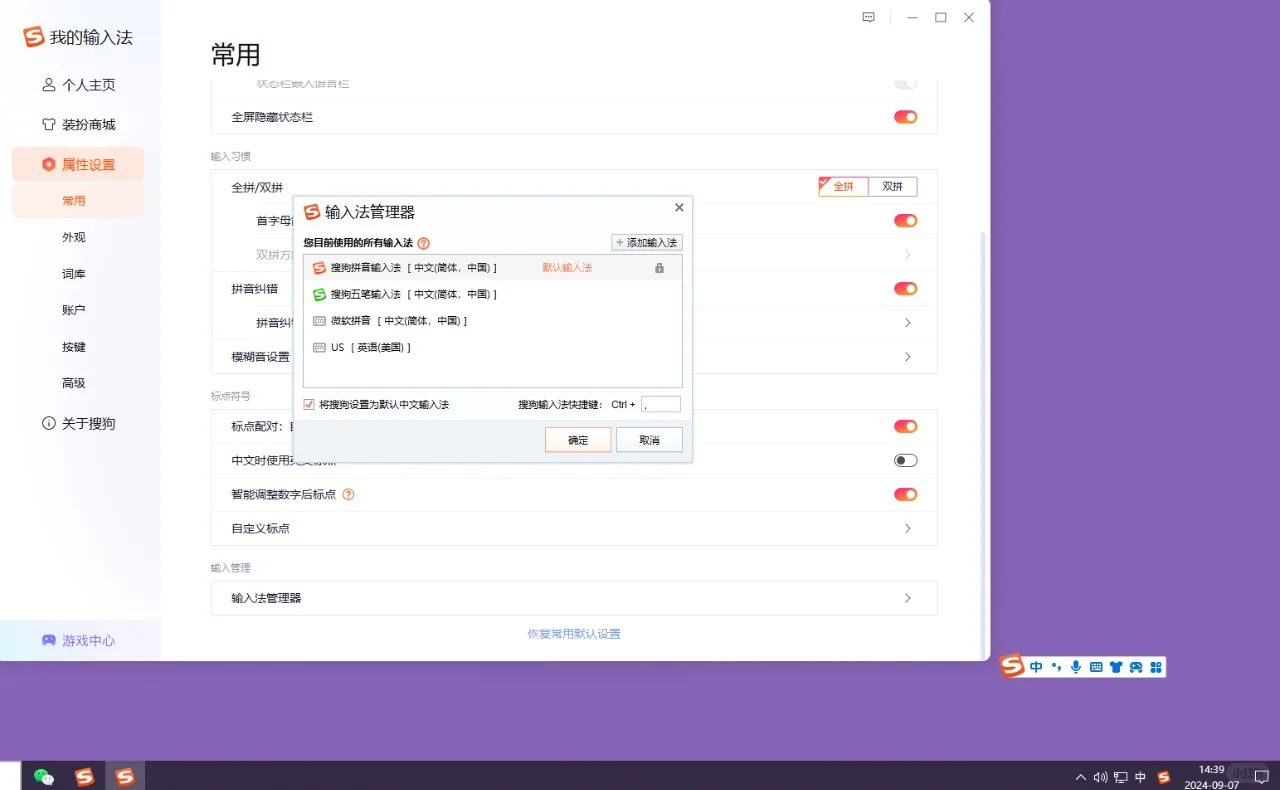Show hidden system tray icons

tap(1080, 777)
